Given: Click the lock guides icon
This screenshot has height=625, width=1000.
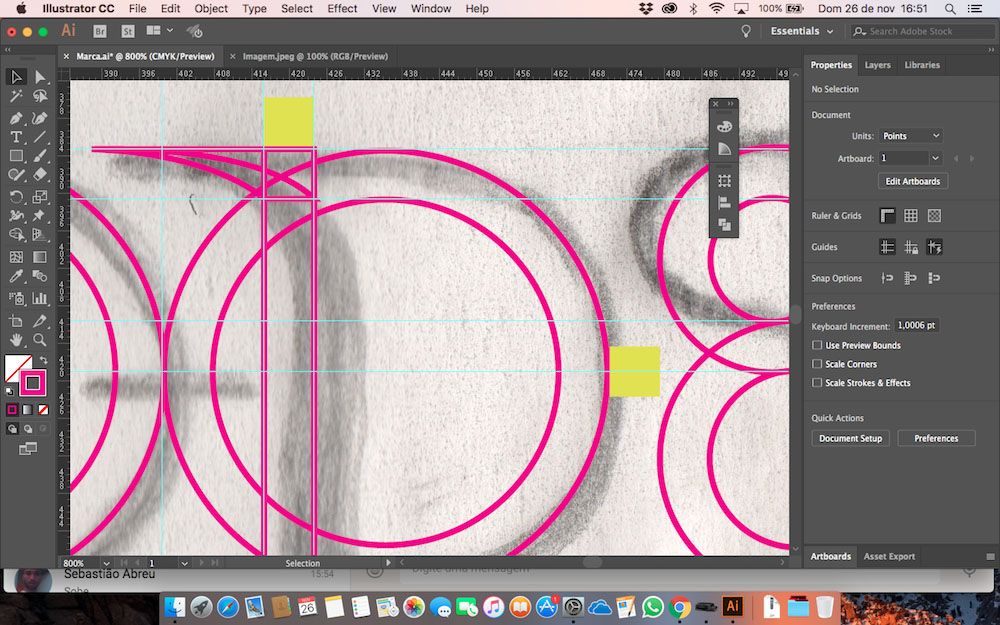Looking at the screenshot, I should (910, 247).
